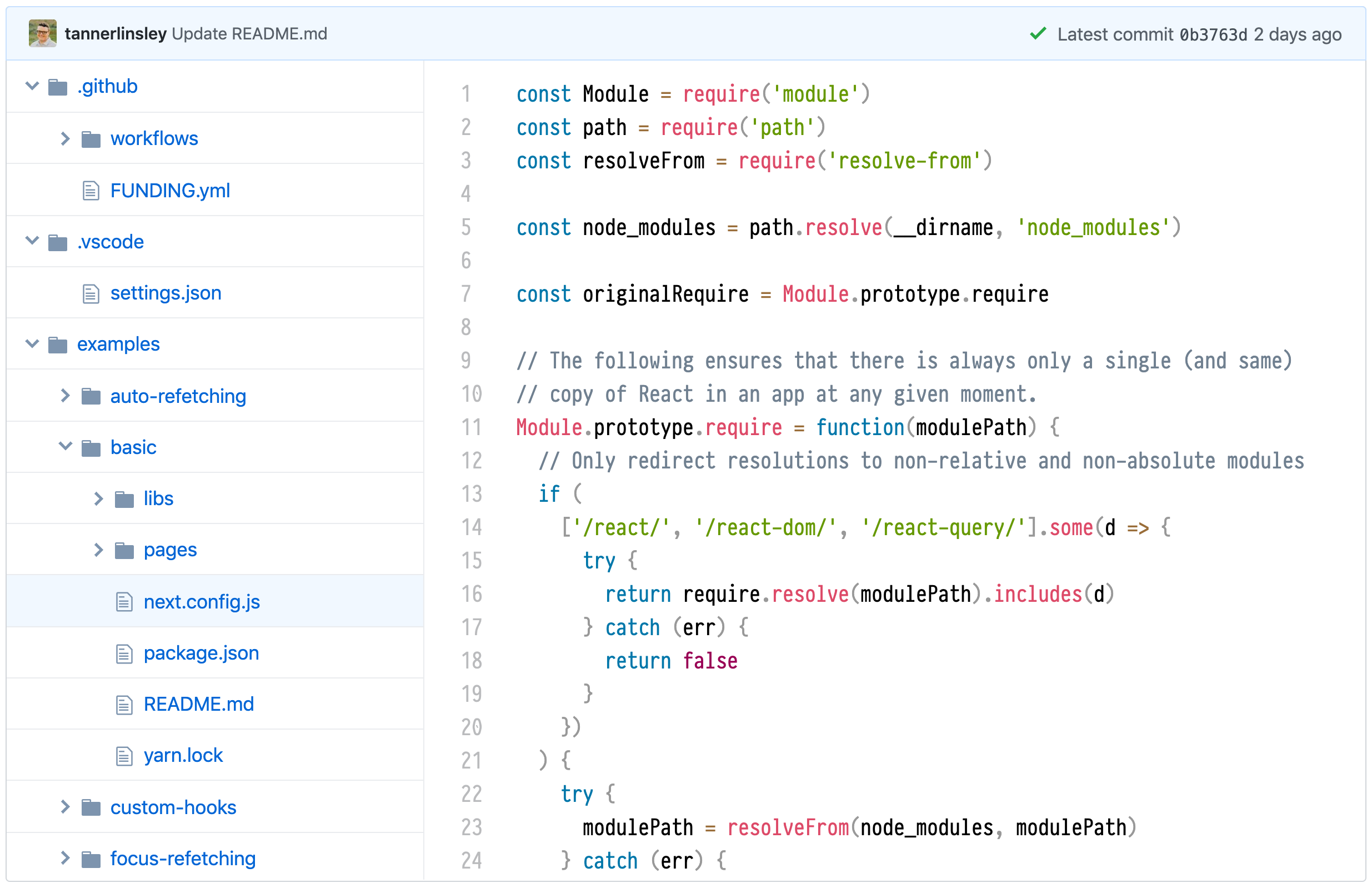Click the yarn.lock file icon
Viewport: 1372px width, 888px height.
(x=124, y=755)
